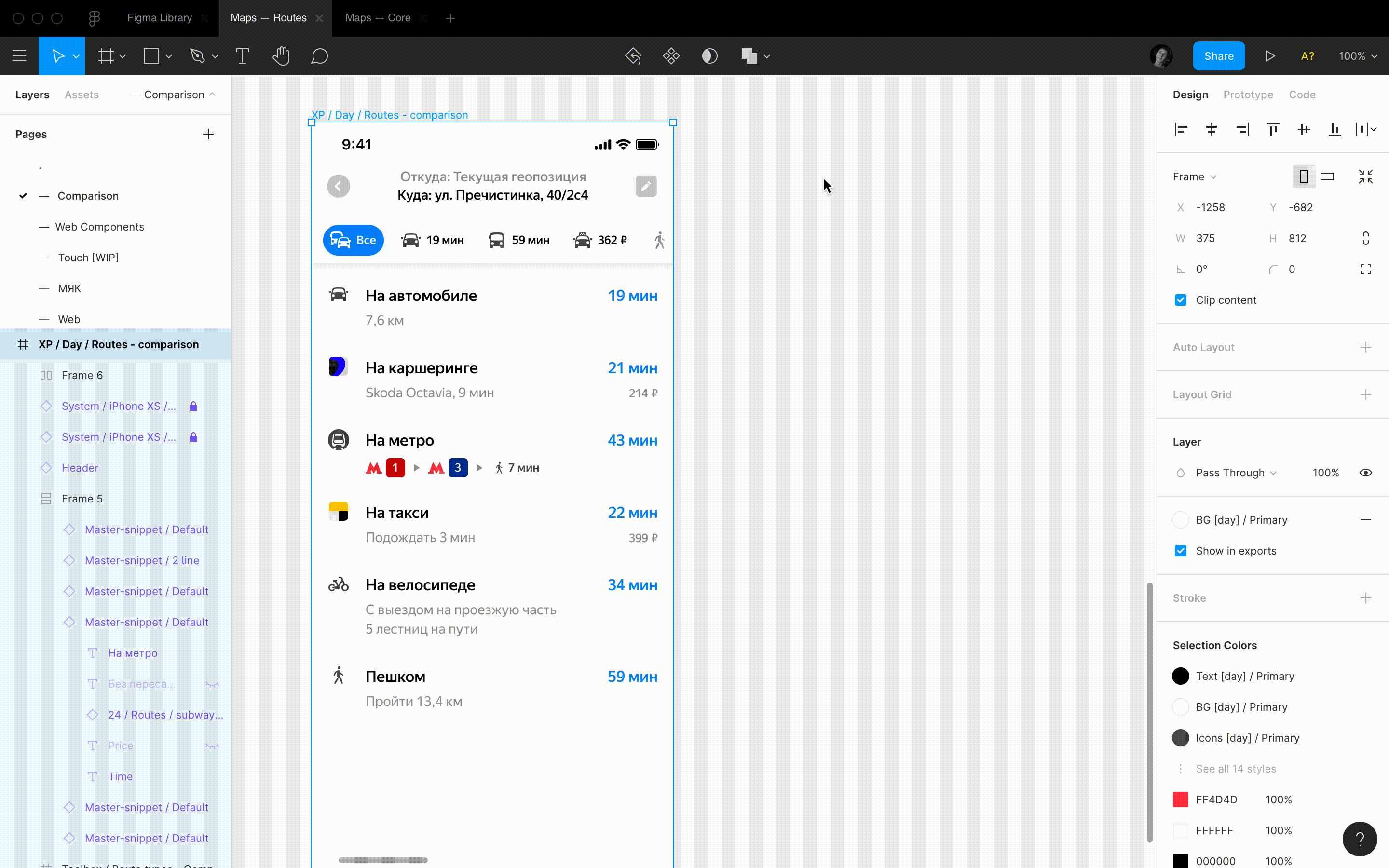Click the Share button

click(x=1219, y=55)
